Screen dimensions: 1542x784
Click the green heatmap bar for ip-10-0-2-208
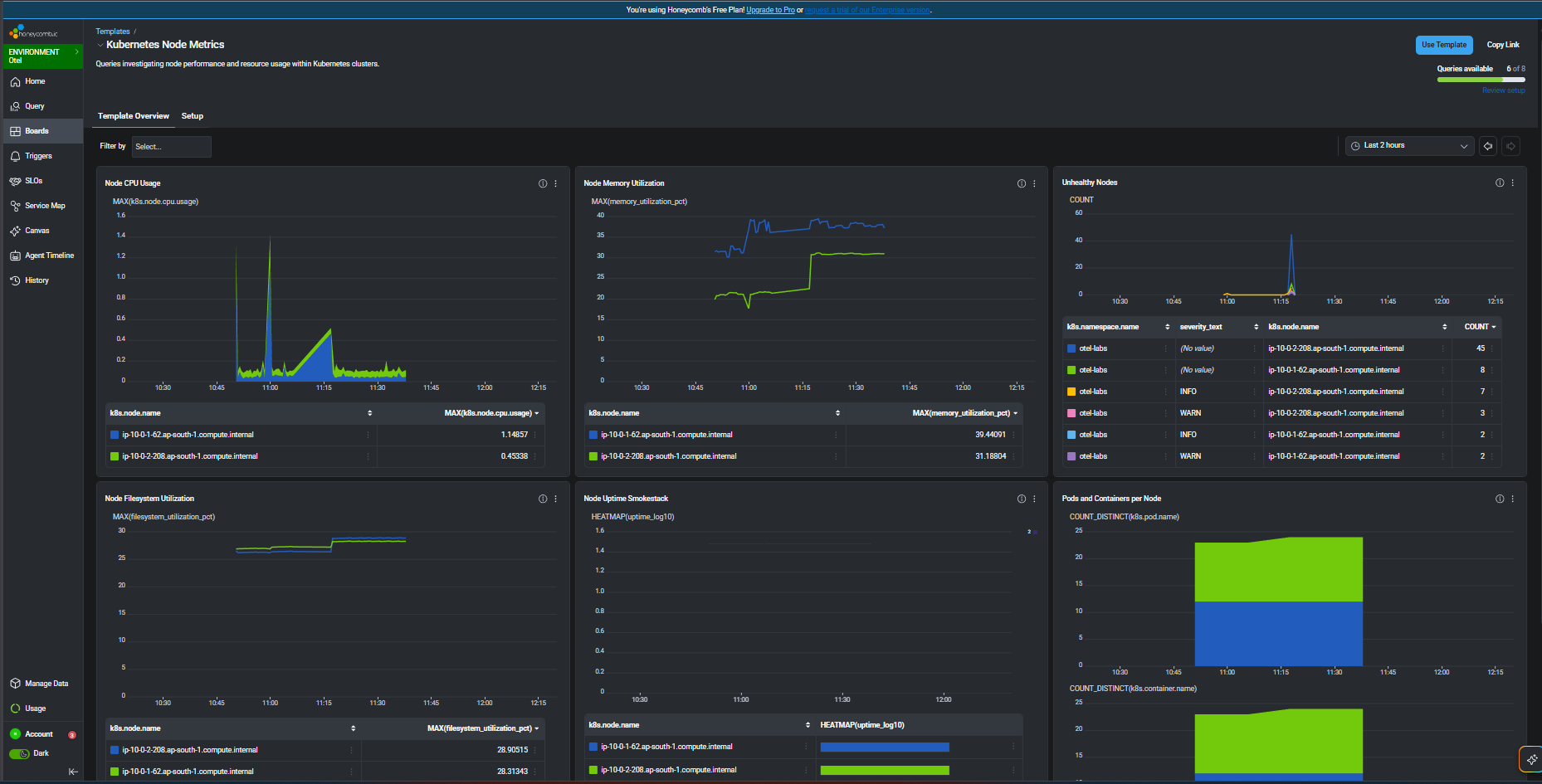(x=885, y=771)
